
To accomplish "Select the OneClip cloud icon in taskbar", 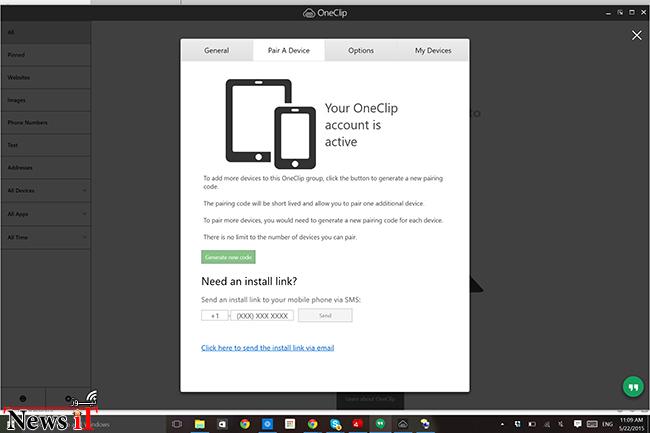I will coord(403,424).
